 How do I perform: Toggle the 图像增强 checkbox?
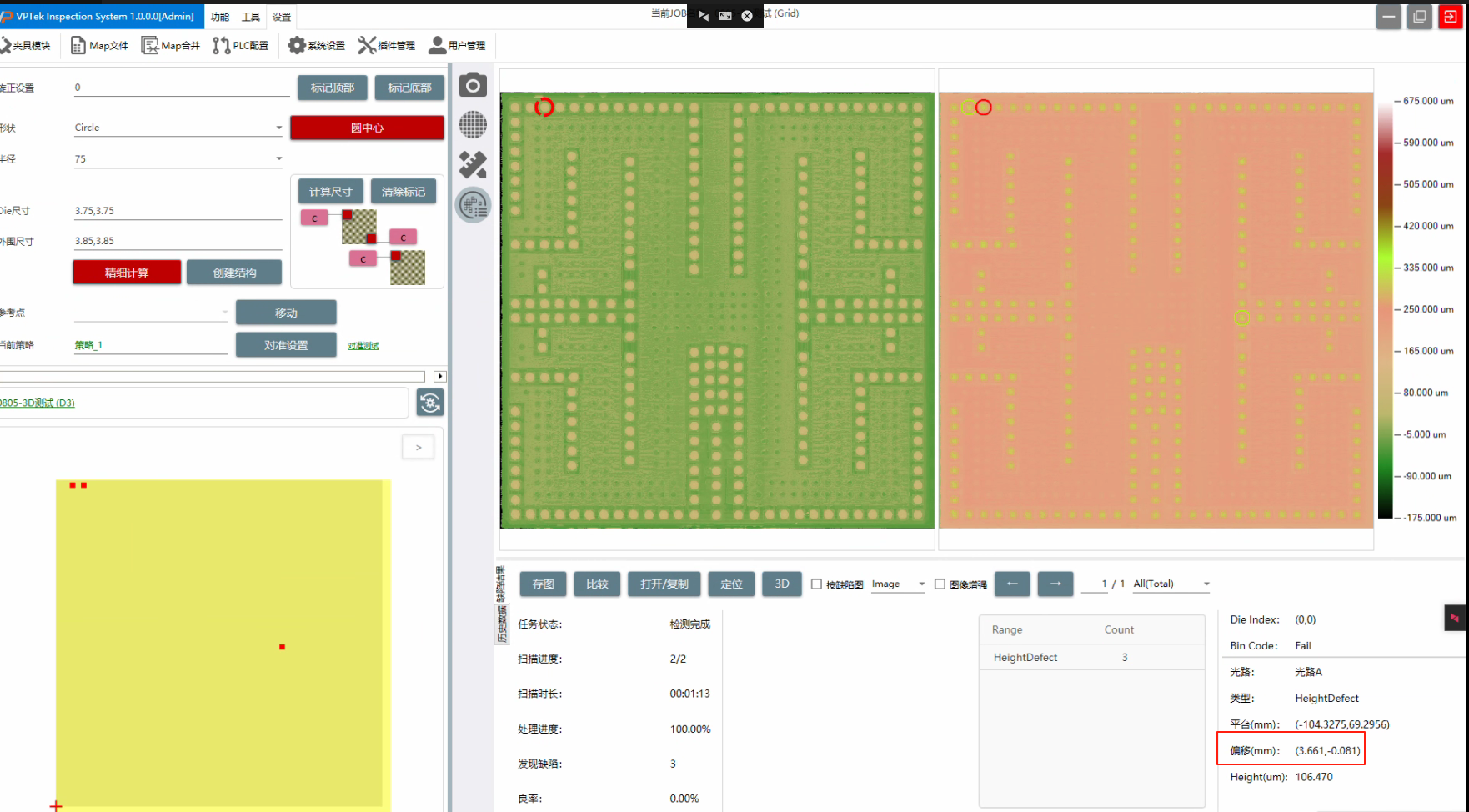pyautogui.click(x=940, y=584)
